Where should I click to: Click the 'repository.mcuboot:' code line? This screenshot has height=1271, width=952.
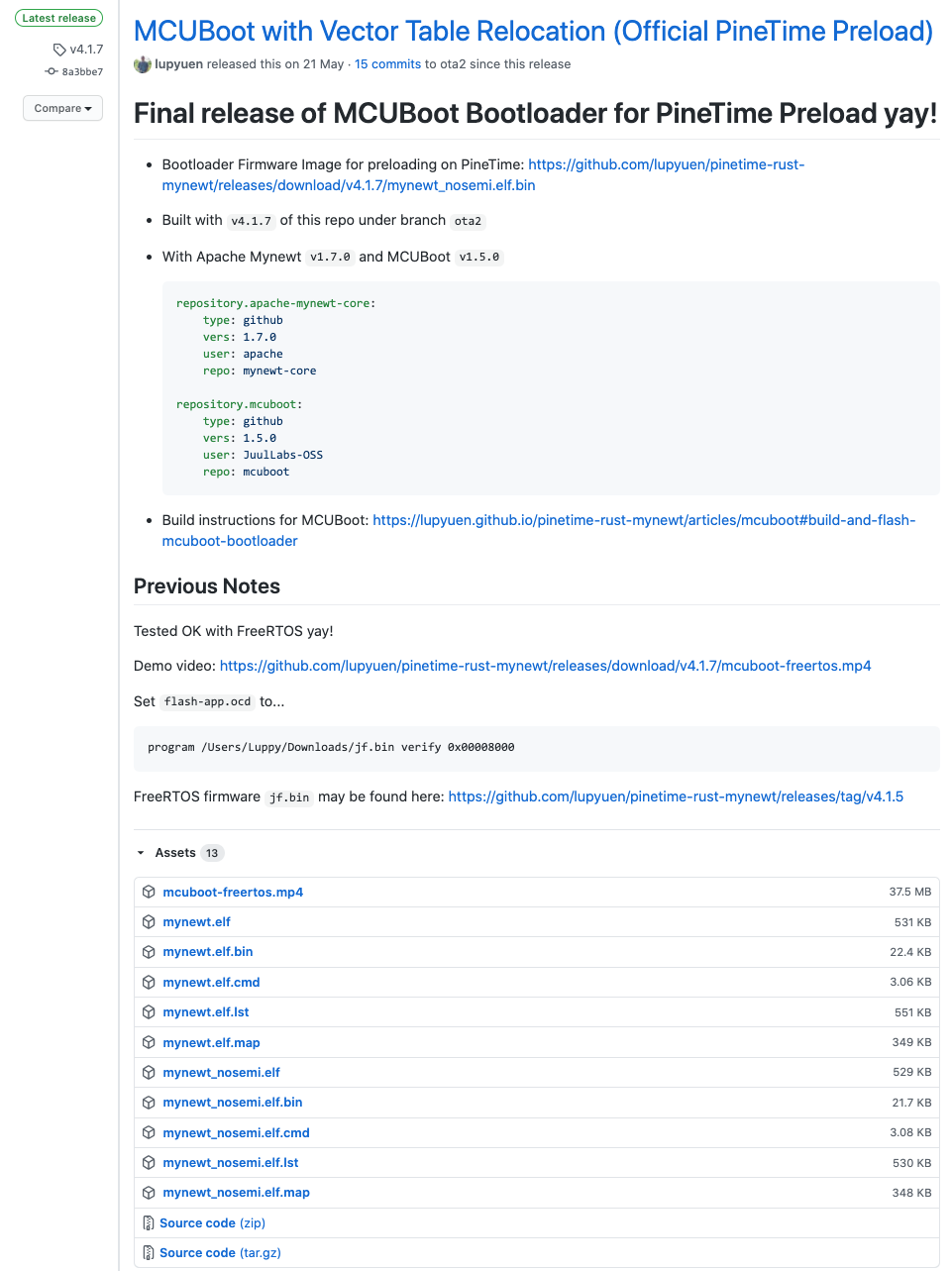pos(240,404)
